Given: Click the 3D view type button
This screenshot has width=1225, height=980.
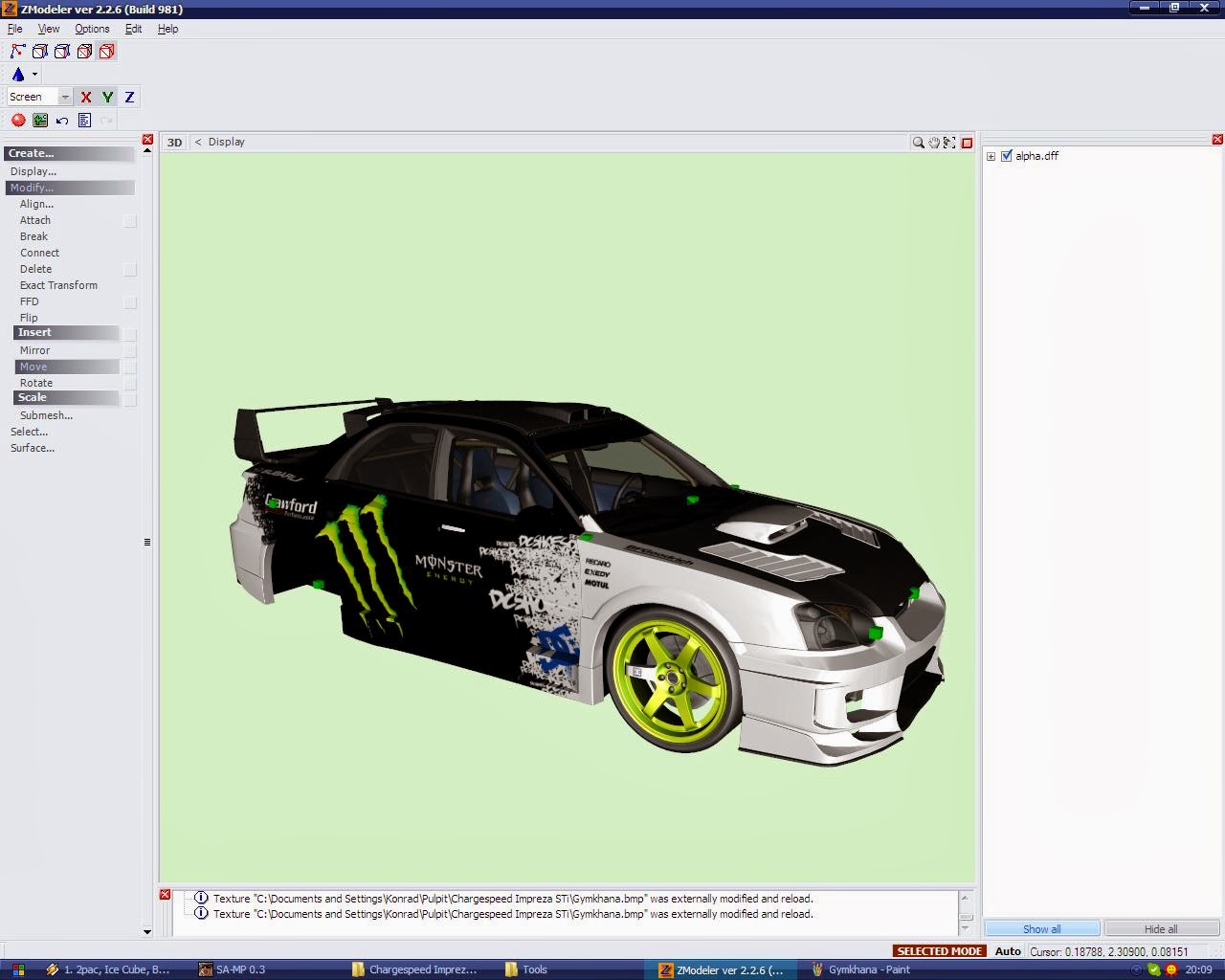Looking at the screenshot, I should [x=174, y=142].
